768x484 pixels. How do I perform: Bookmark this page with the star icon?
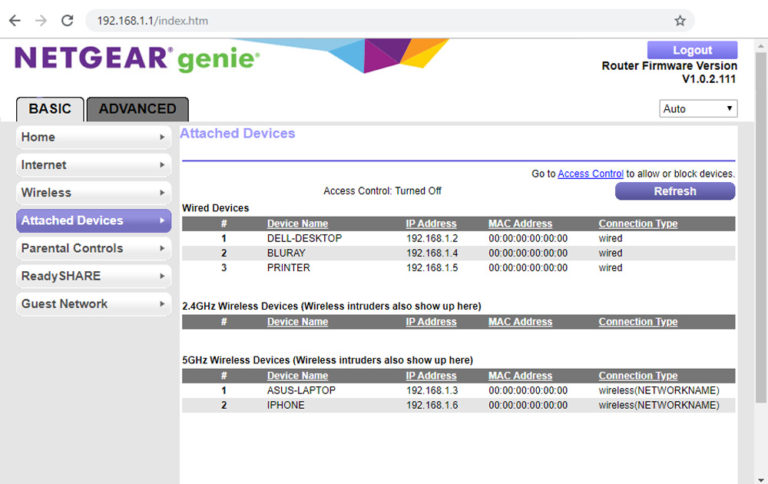(680, 21)
